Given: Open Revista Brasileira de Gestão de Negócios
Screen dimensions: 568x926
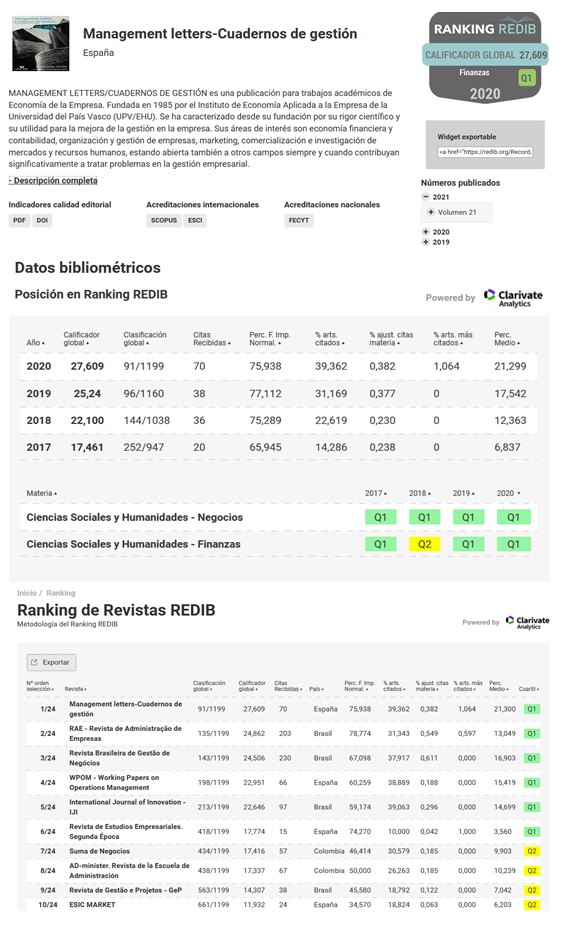Looking at the screenshot, I should (x=119, y=758).
